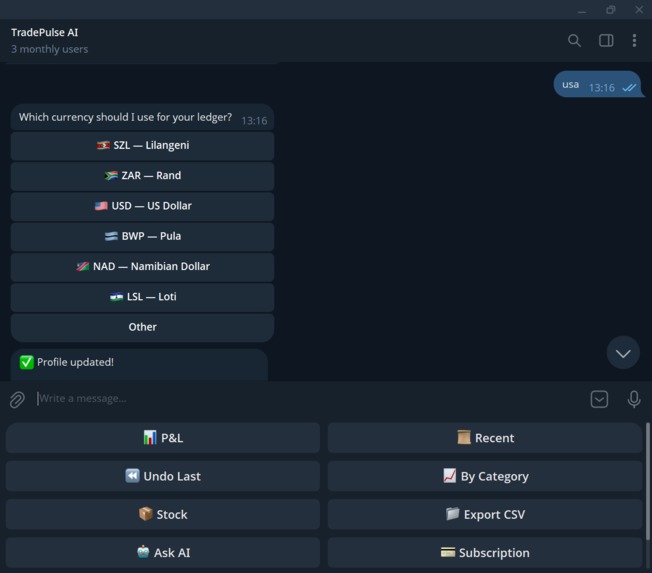
Task: Focus the Write a message field
Action: pyautogui.click(x=308, y=399)
